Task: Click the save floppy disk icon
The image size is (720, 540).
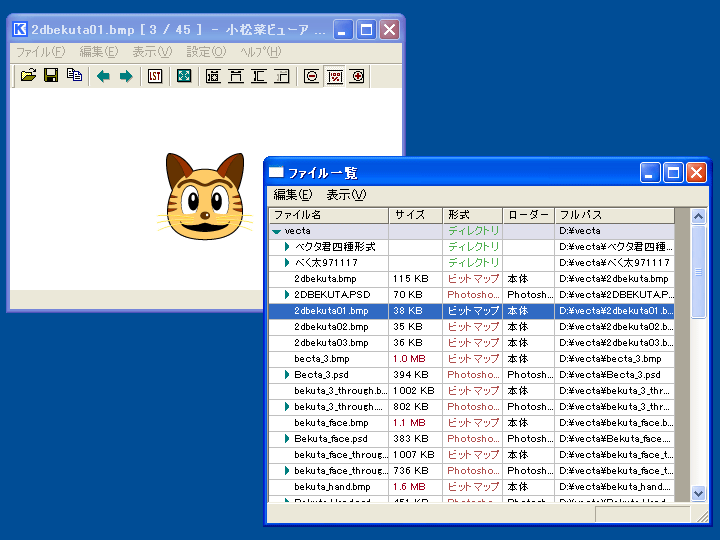Action: tap(50, 76)
